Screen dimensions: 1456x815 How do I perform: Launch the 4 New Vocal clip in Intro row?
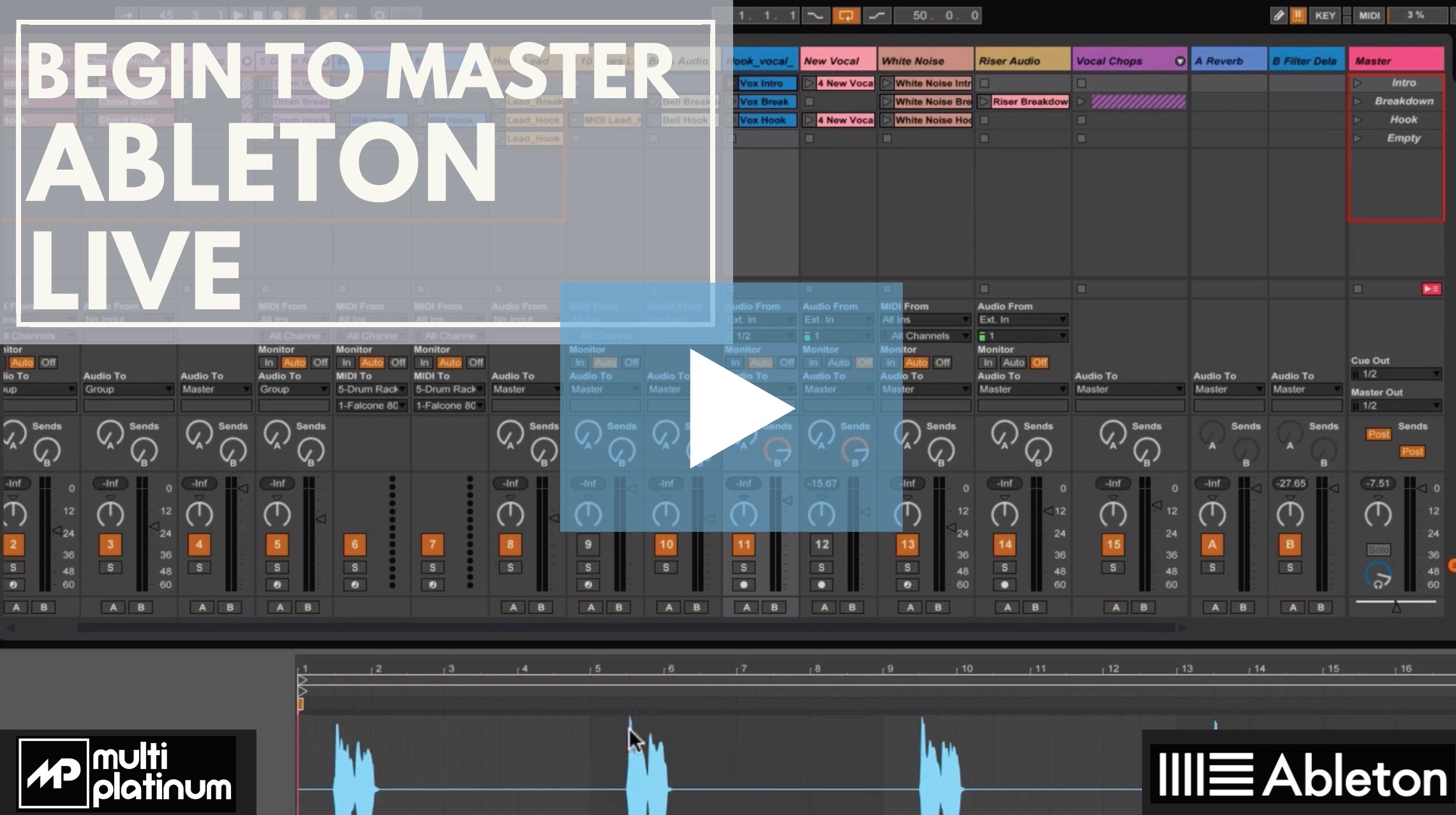[809, 83]
